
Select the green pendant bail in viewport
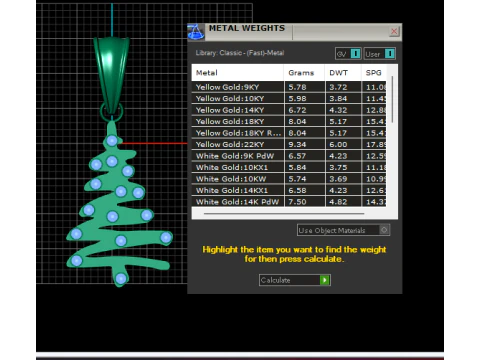tap(112, 75)
